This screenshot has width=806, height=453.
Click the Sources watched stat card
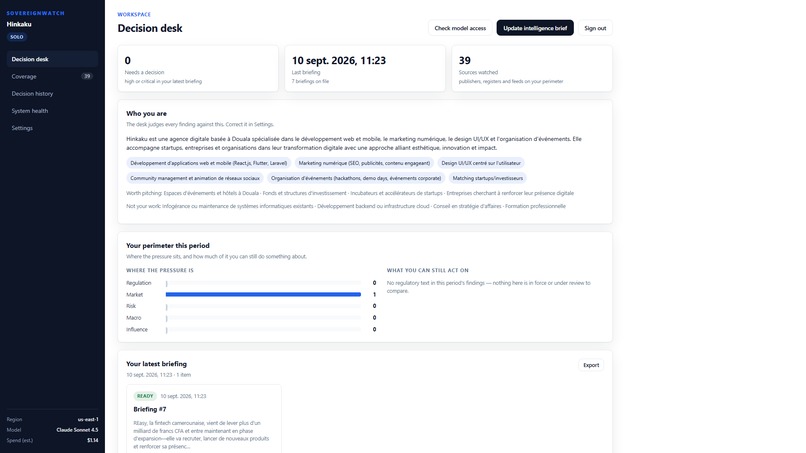[x=532, y=68]
